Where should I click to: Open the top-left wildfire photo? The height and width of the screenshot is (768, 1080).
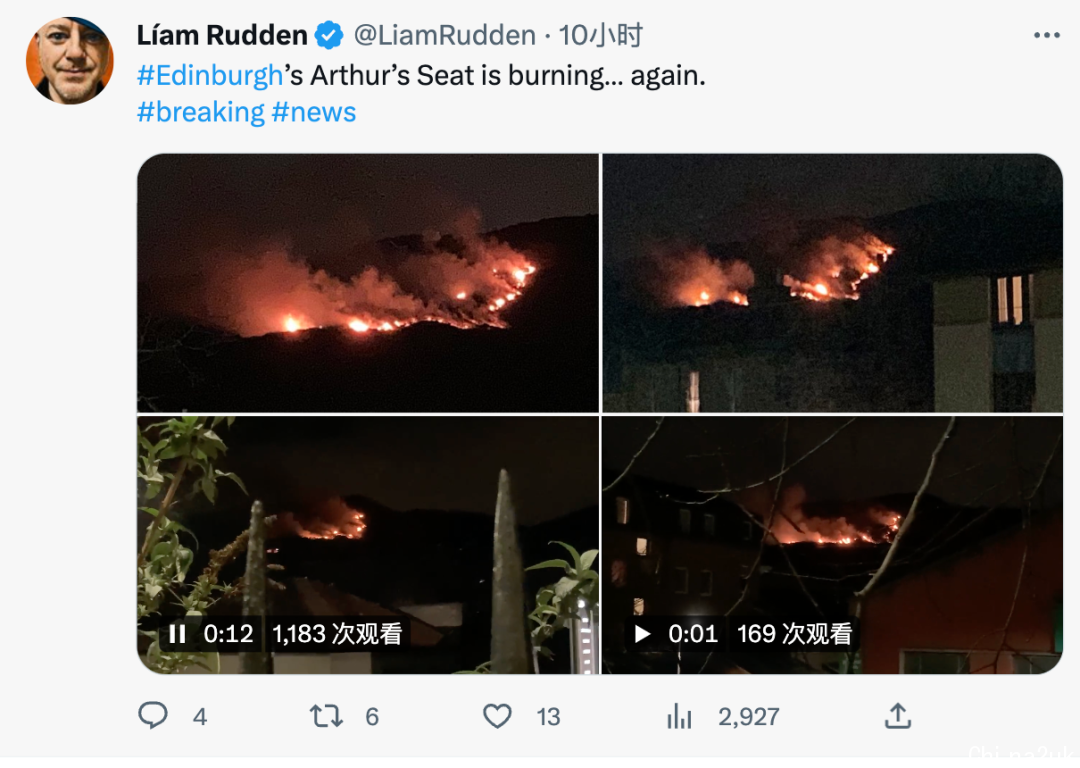pyautogui.click(x=368, y=283)
